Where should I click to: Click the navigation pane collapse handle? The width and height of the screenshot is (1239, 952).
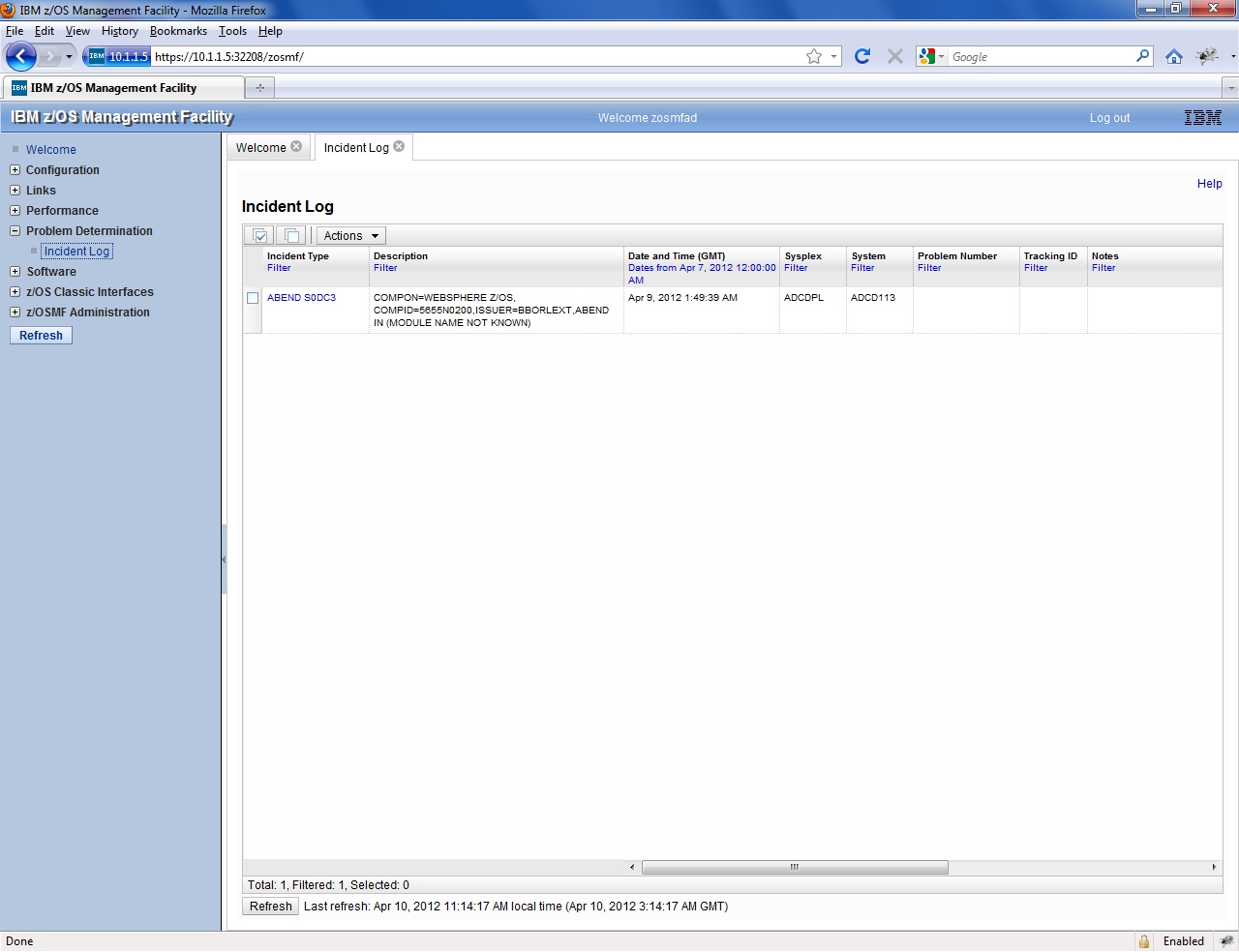pos(224,559)
